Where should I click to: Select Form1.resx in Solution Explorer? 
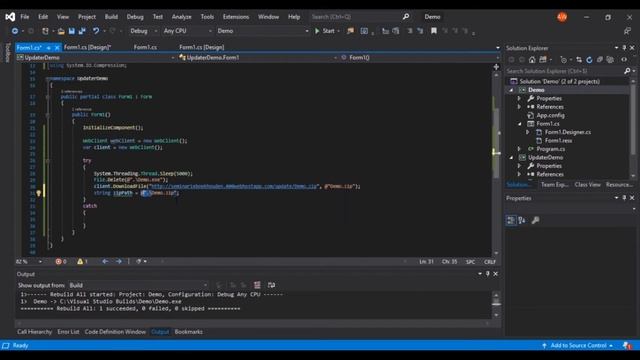[x=558, y=141]
